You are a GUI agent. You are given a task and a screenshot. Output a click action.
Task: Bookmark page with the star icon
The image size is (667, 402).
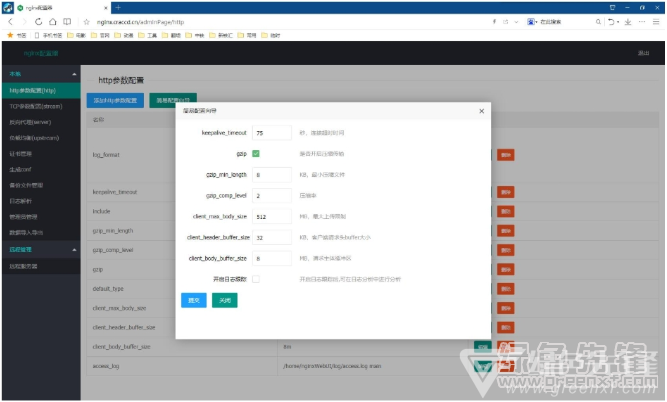86,22
